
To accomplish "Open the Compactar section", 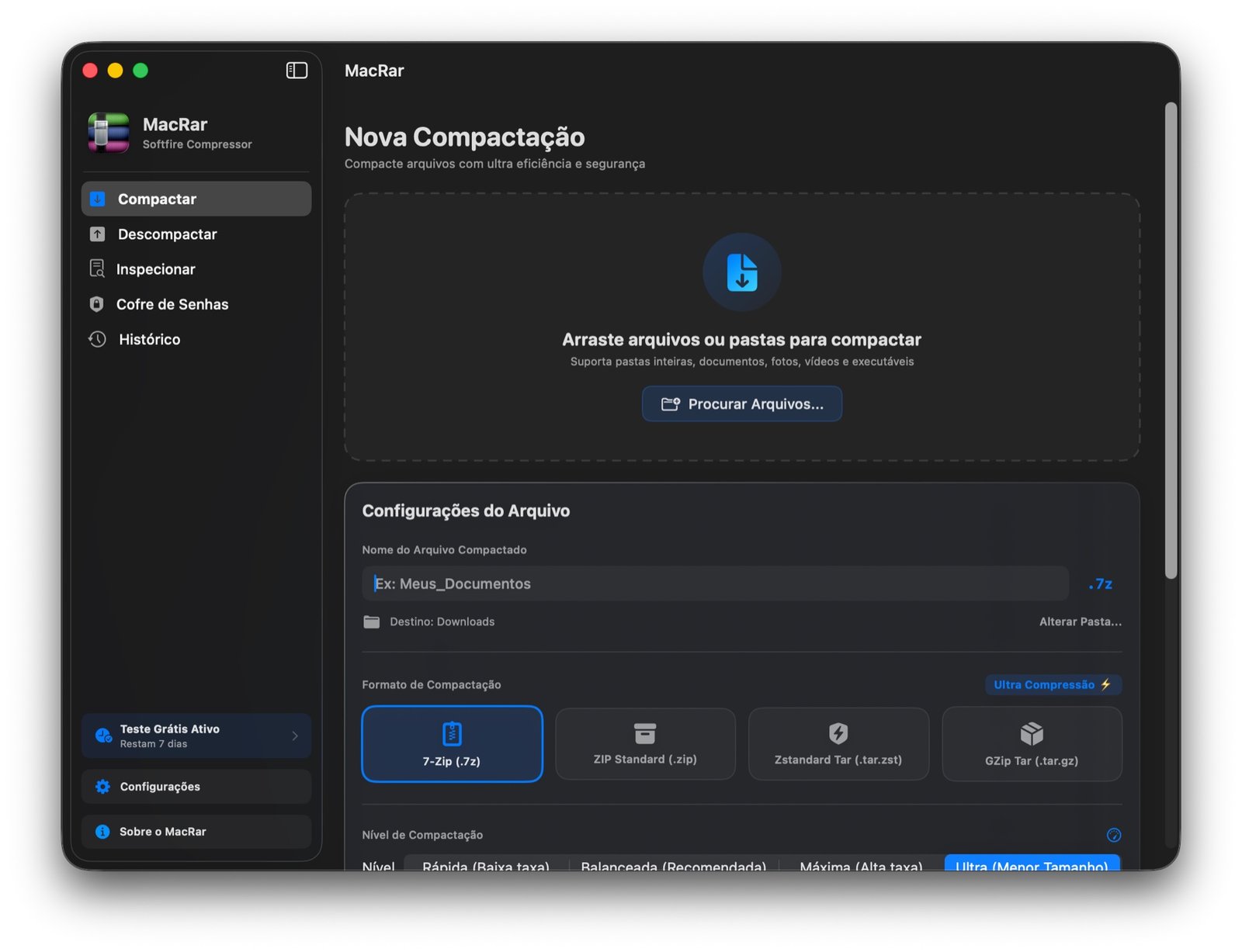I will tap(196, 199).
